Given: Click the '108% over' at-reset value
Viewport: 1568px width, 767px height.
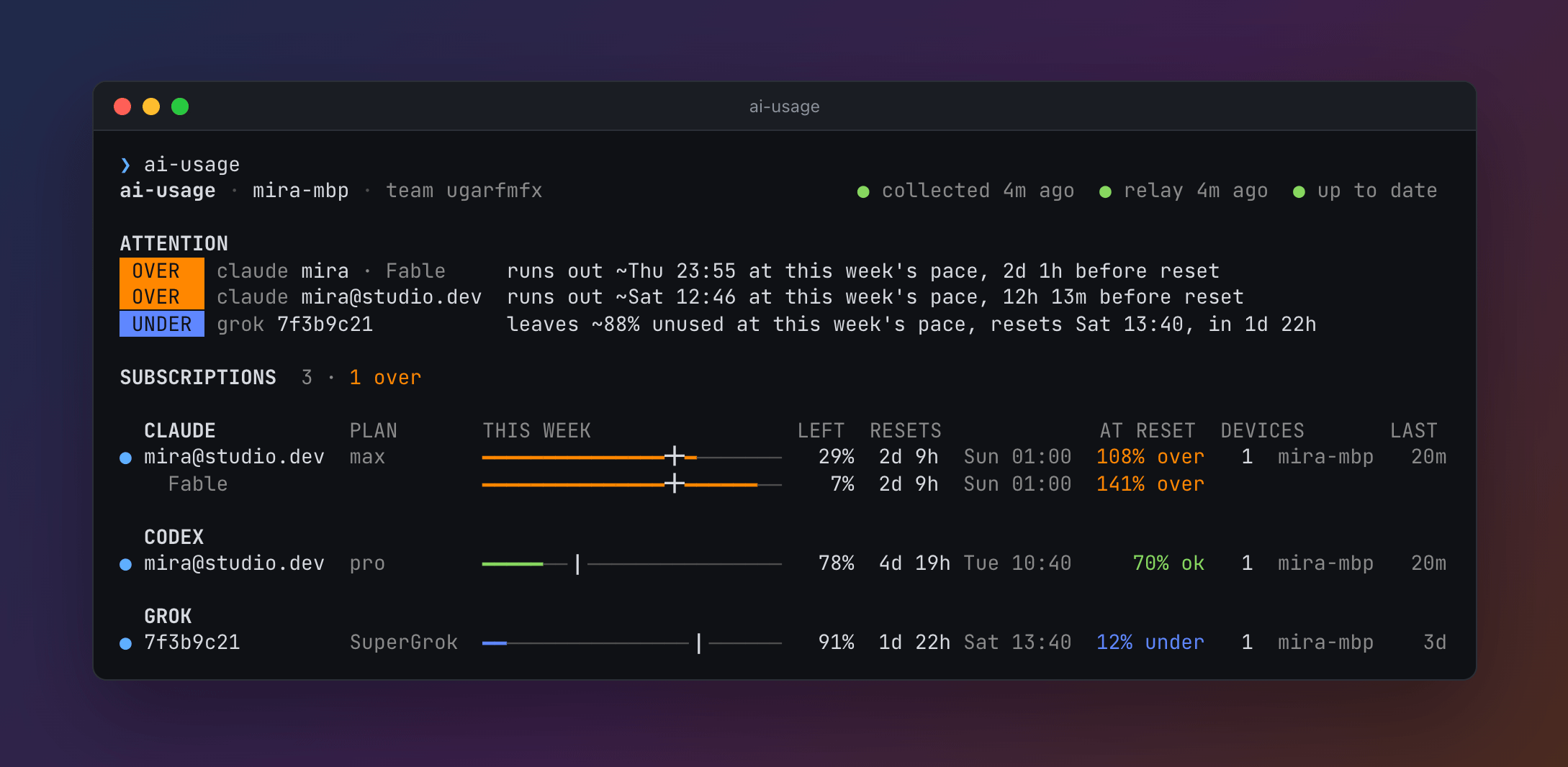Looking at the screenshot, I should [x=1150, y=457].
